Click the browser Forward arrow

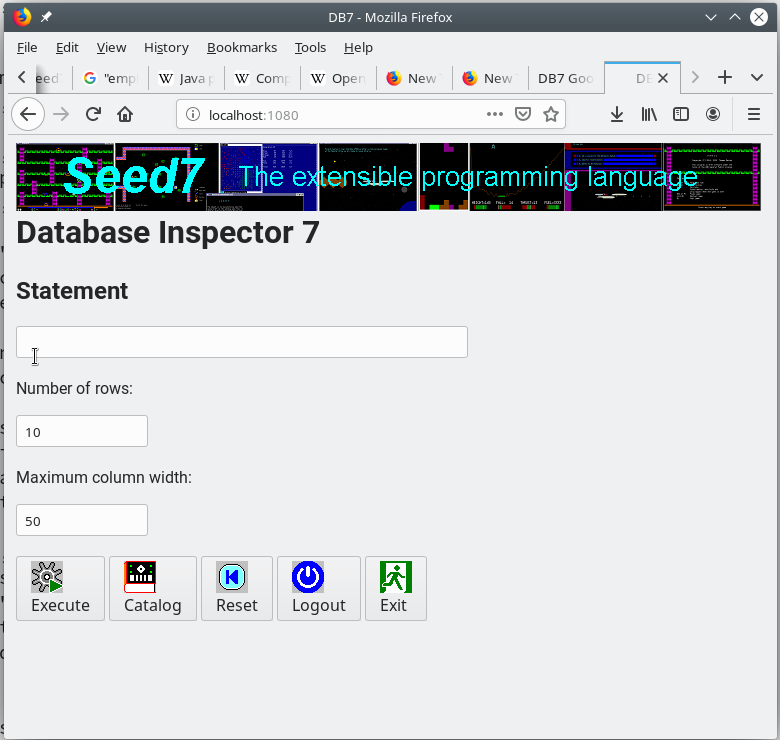61,114
